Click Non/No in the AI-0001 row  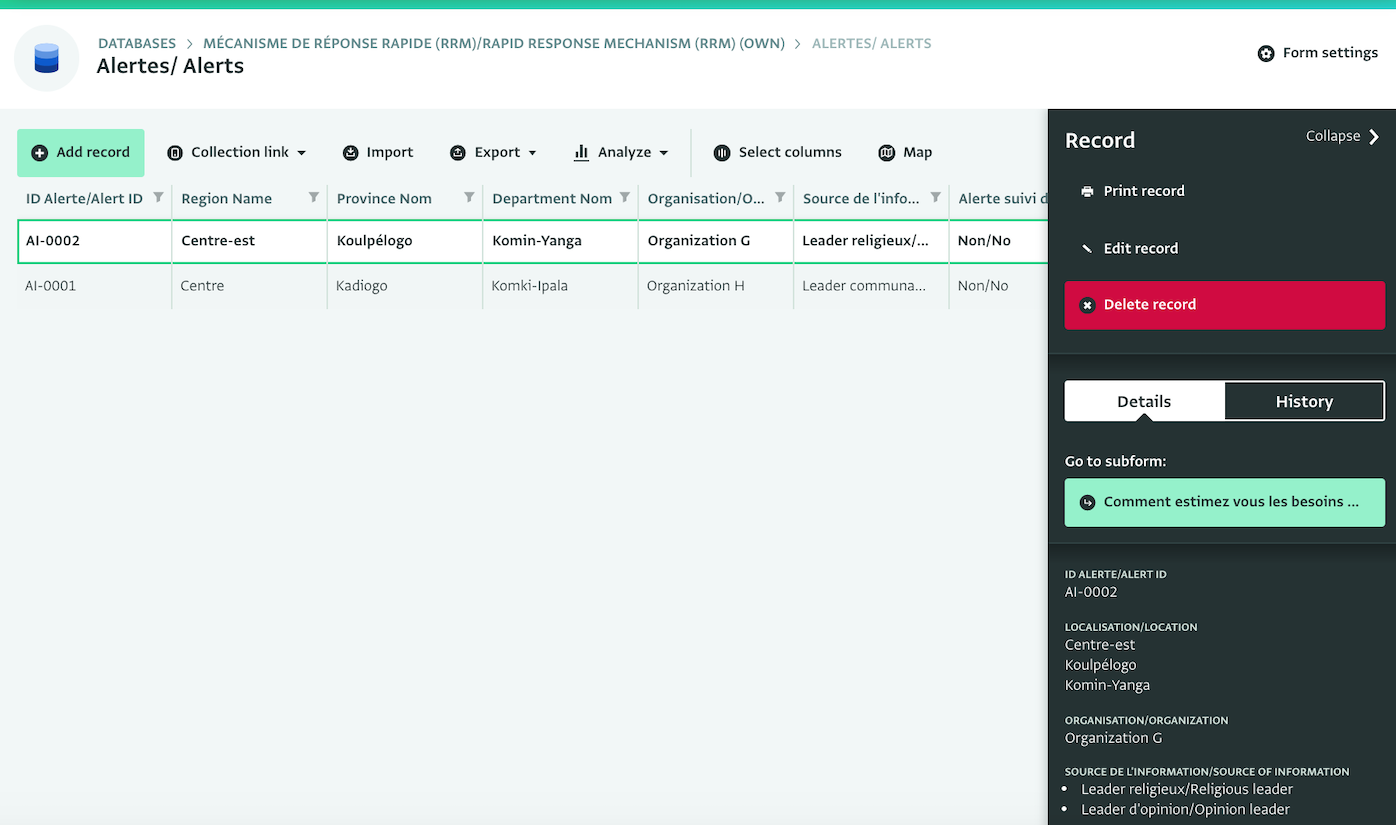[999, 286]
